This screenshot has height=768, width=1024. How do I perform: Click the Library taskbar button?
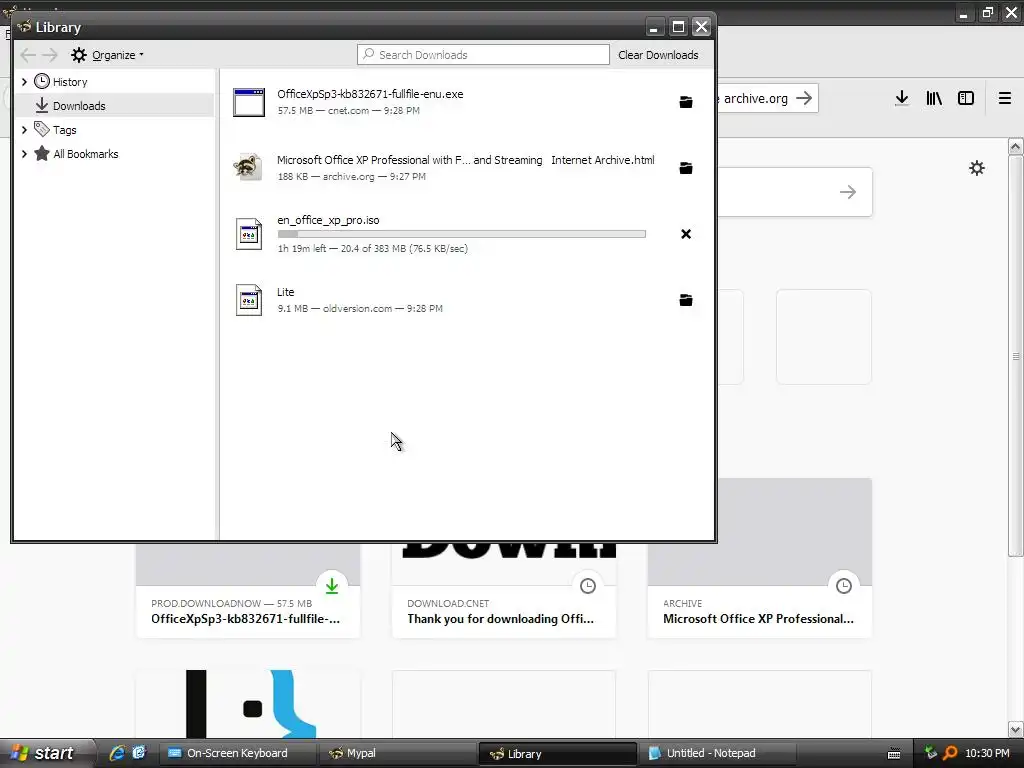[558, 754]
